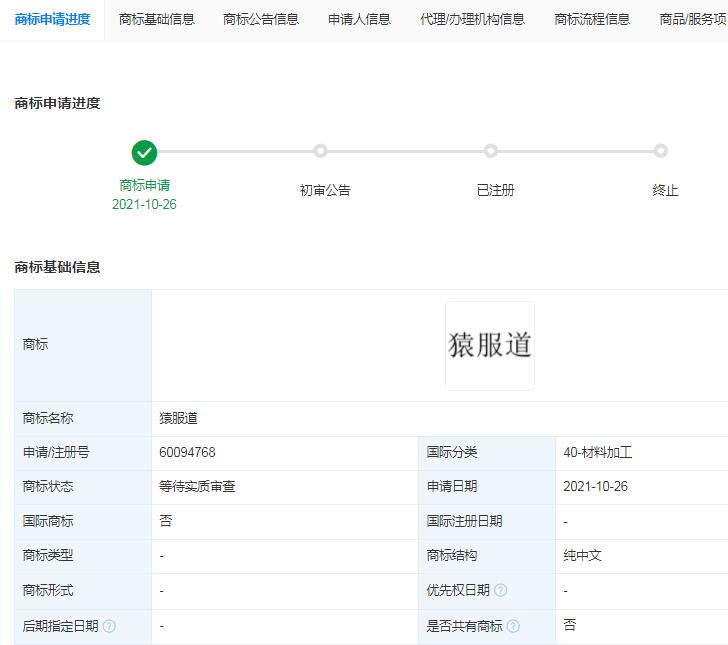Screen dimensions: 728x645
Task: Open the 商品/服务项 tab
Action: 693,19
